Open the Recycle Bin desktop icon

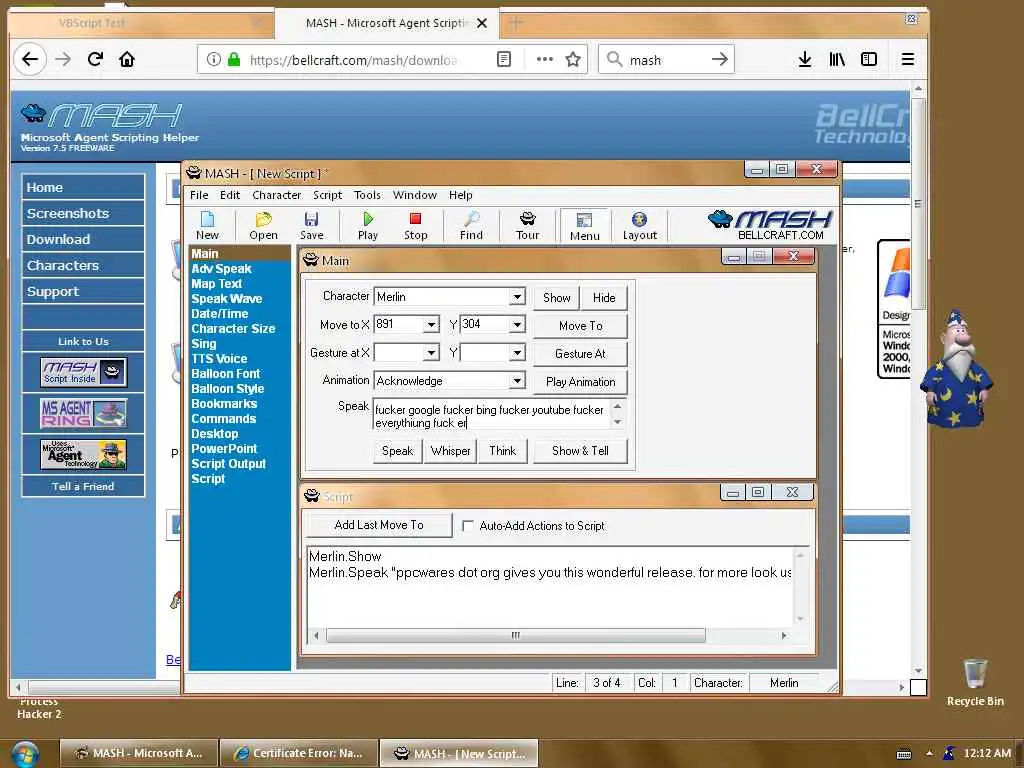[x=975, y=682]
